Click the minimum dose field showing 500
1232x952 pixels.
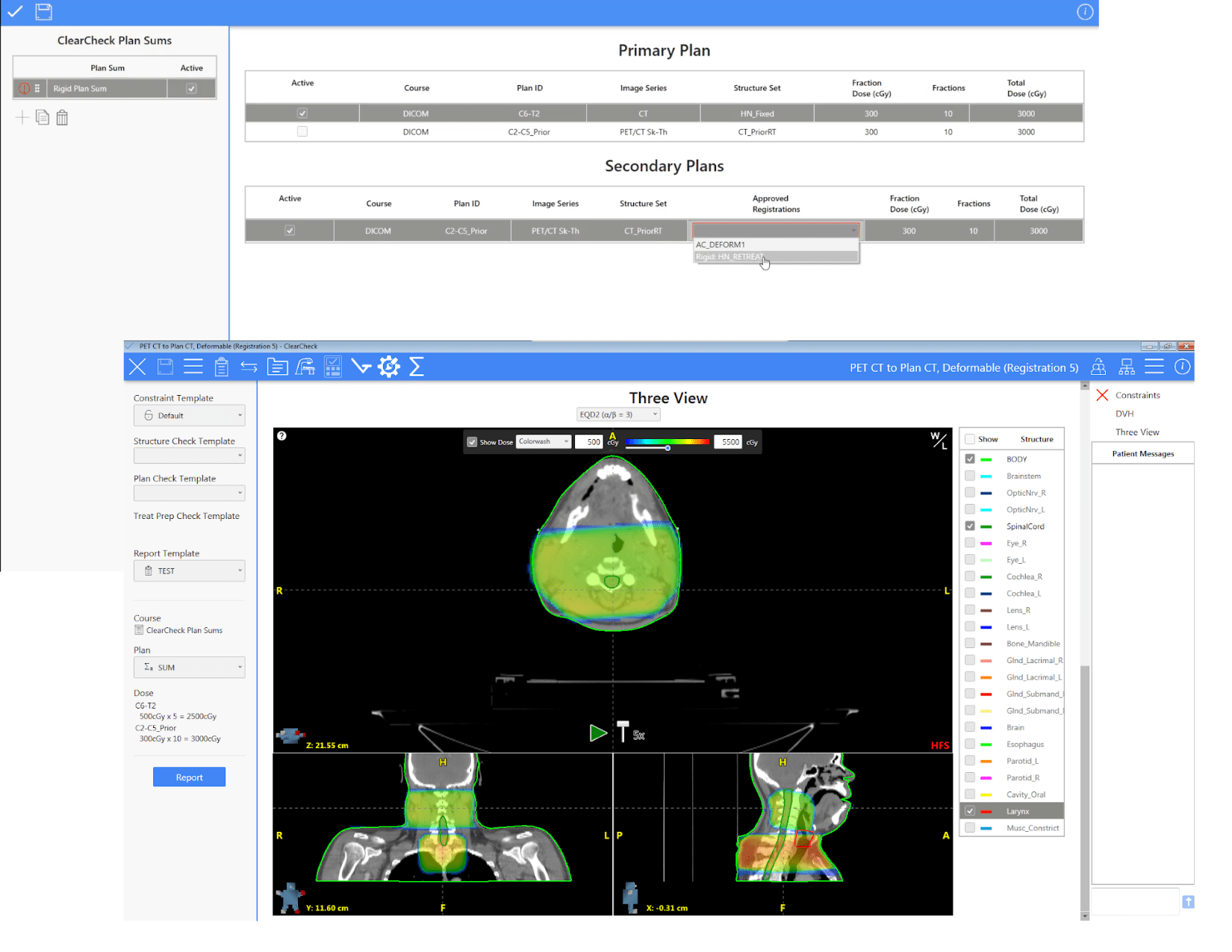(588, 442)
